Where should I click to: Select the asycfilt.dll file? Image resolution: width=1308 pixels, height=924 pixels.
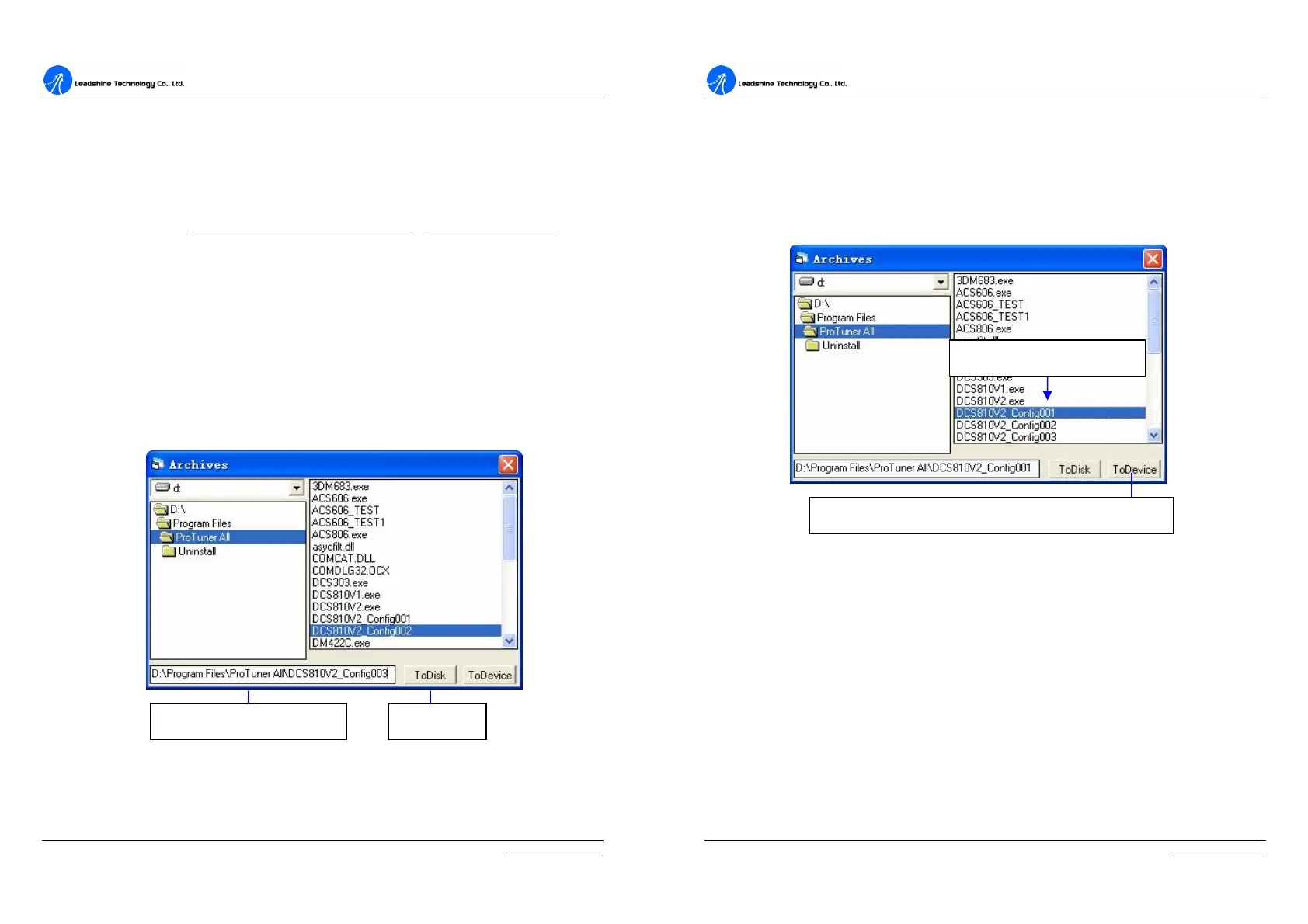point(333,547)
